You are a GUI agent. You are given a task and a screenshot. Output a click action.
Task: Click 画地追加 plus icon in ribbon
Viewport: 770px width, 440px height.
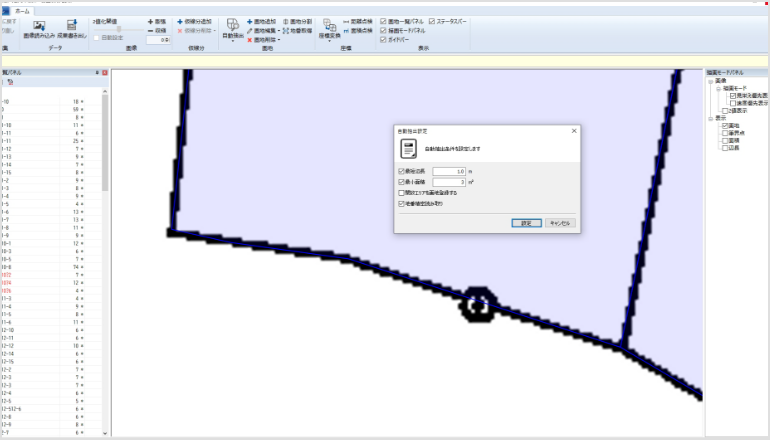[x=250, y=21]
